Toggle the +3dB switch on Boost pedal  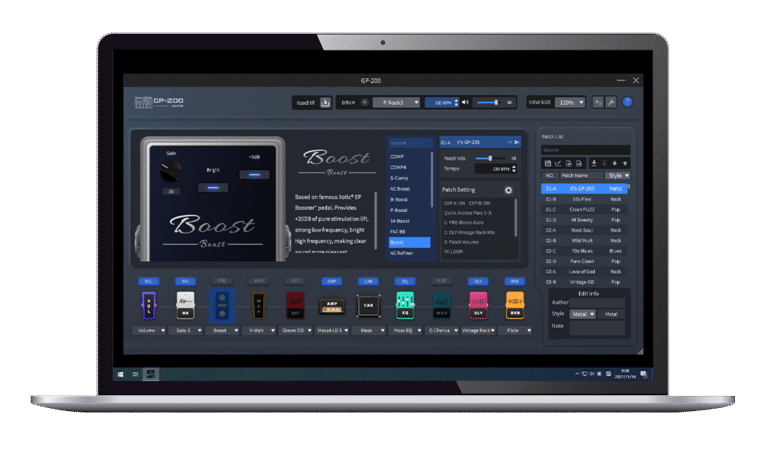tap(254, 174)
